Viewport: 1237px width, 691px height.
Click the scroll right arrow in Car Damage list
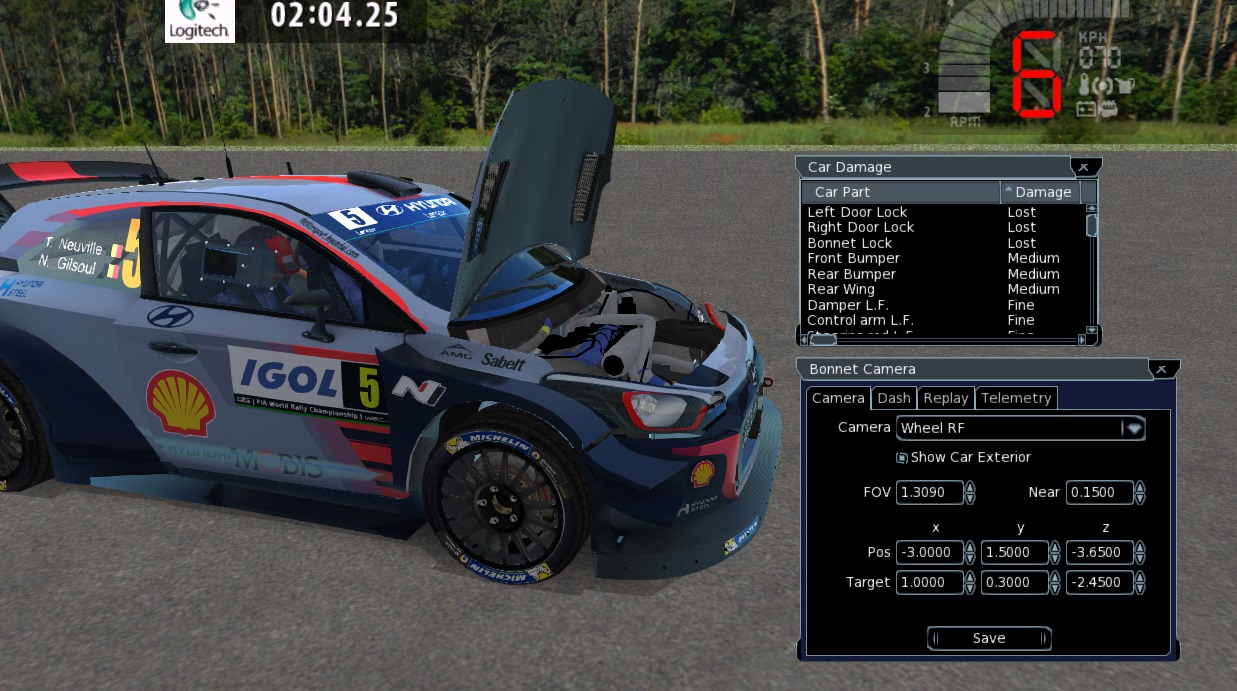pos(1081,340)
